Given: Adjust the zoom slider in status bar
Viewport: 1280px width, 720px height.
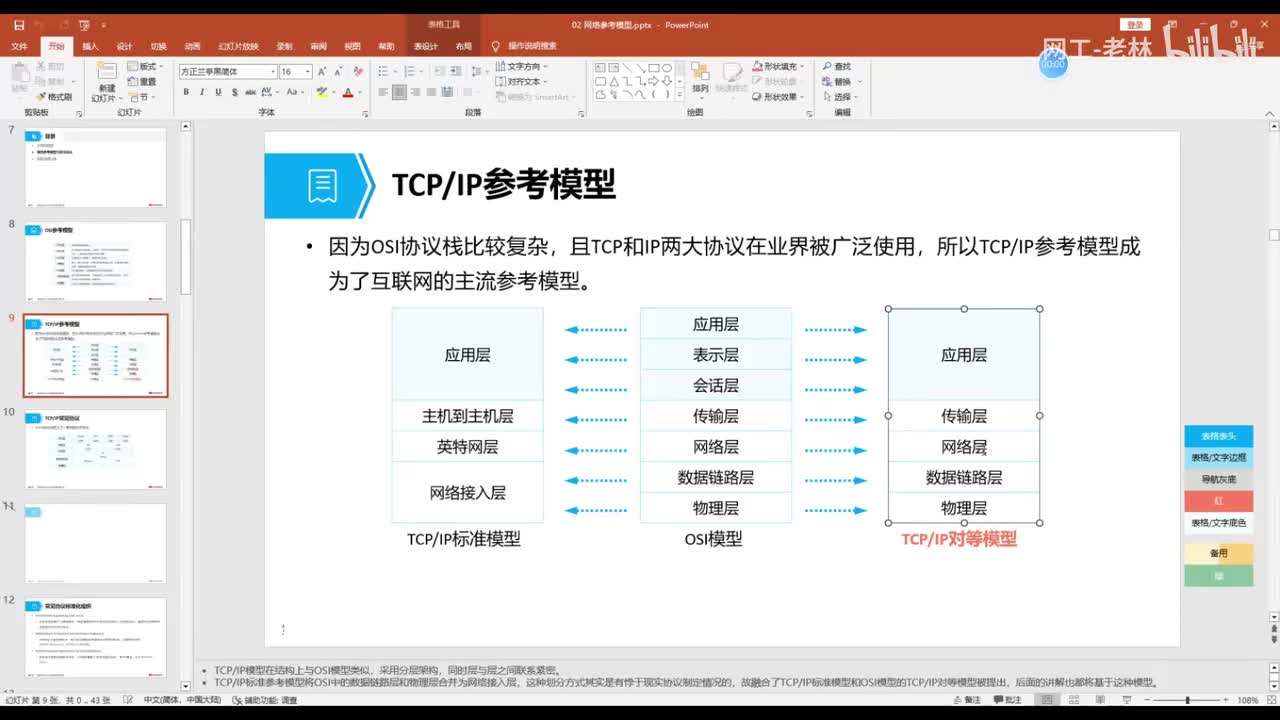Looking at the screenshot, I should [1188, 700].
